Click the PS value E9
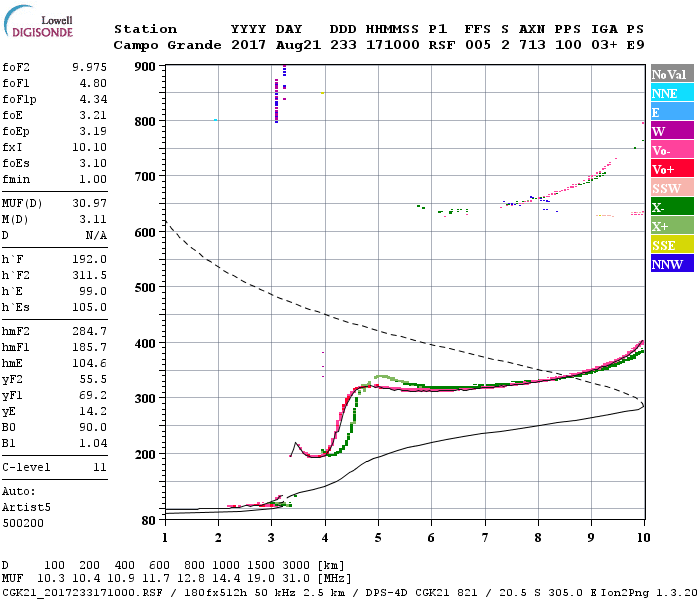The height and width of the screenshot is (600, 700). point(636,45)
